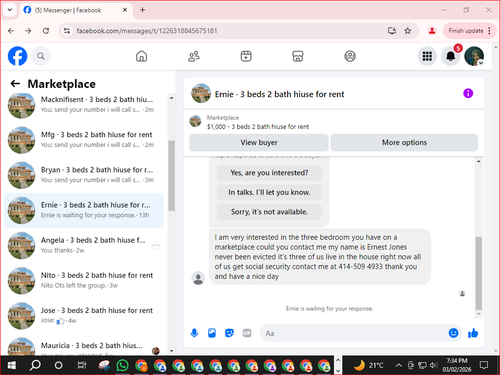
Task: Show hidden system tray icons
Action: pyautogui.click(x=398, y=365)
